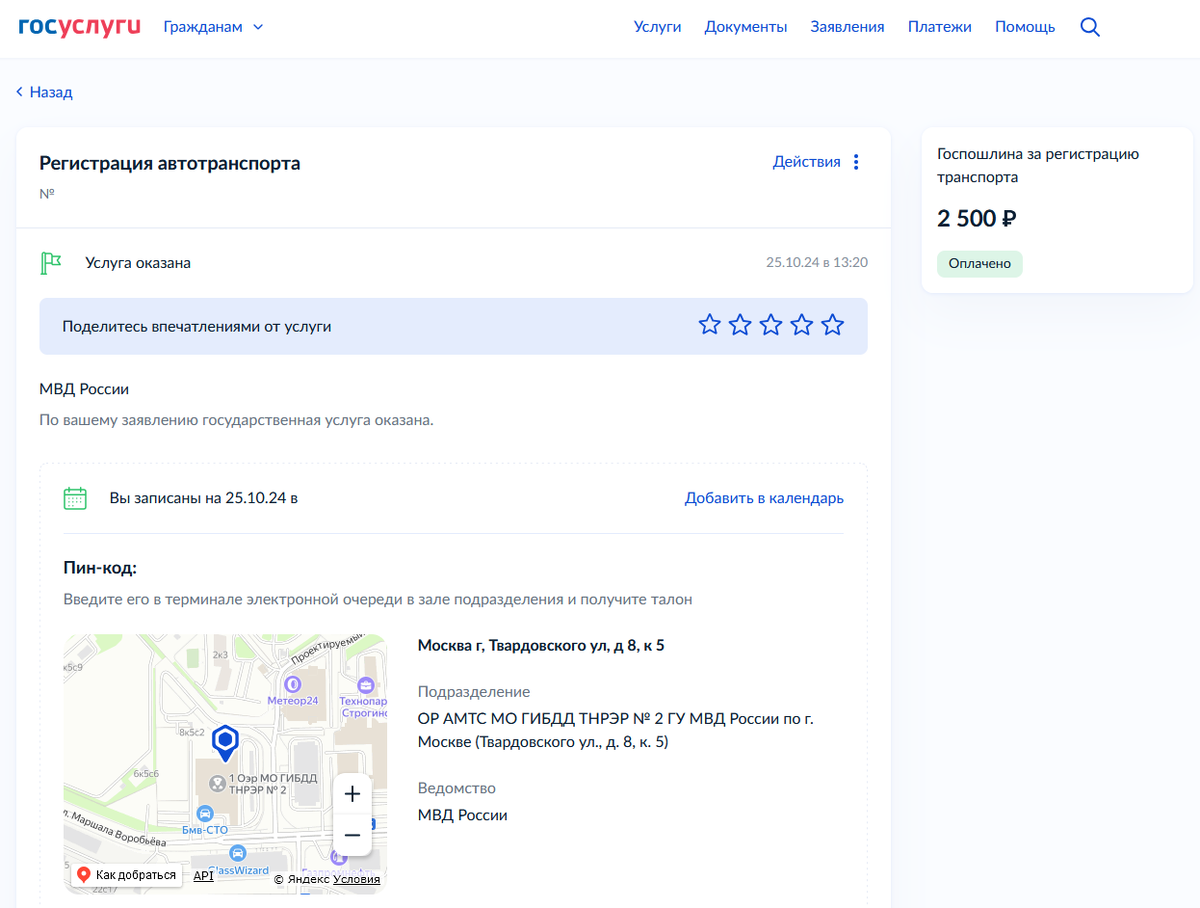Open the Услуги menu
The image size is (1200, 908).
[x=657, y=27]
